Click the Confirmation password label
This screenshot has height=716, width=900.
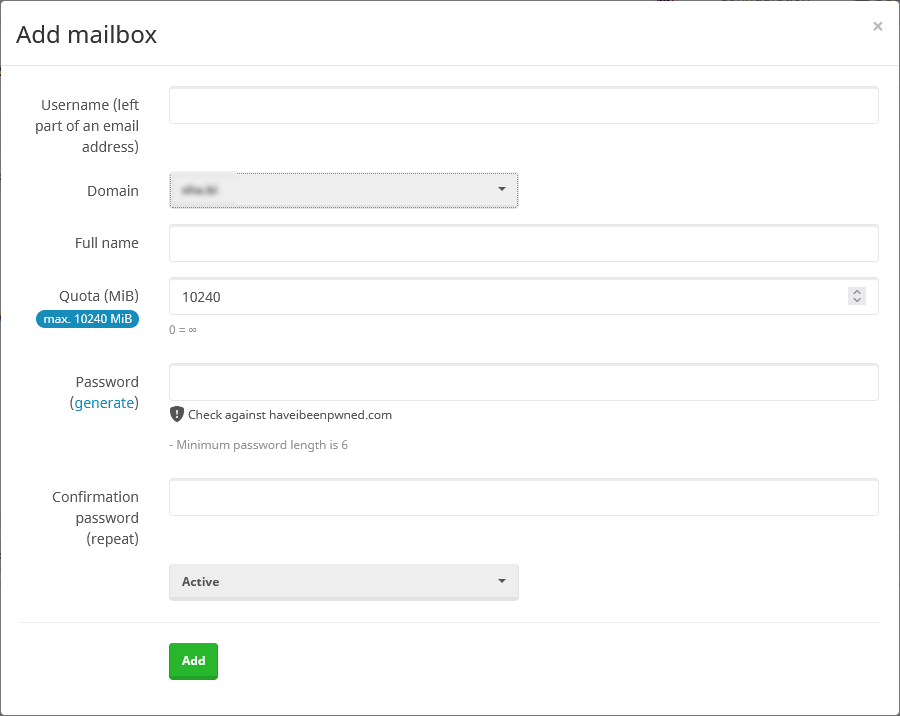(95, 518)
